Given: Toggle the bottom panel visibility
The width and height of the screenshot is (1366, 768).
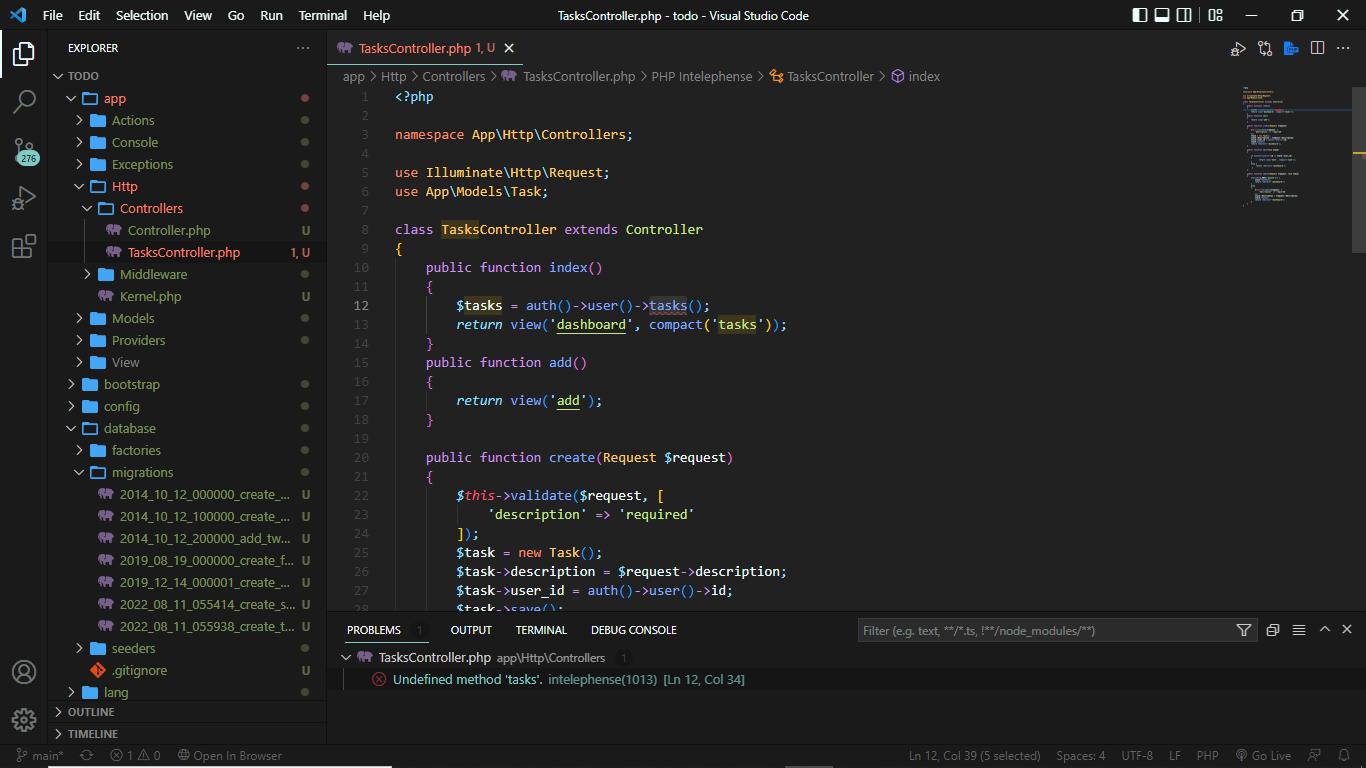Looking at the screenshot, I should tap(1162, 15).
